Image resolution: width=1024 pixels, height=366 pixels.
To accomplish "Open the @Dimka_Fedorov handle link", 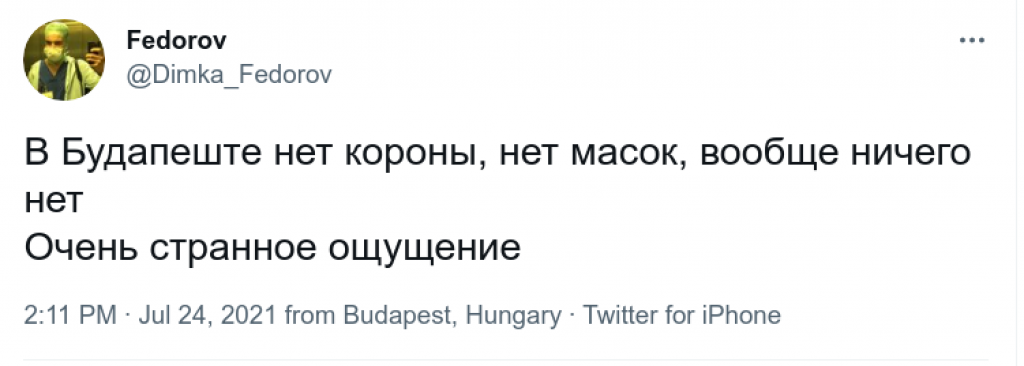I will point(229,75).
